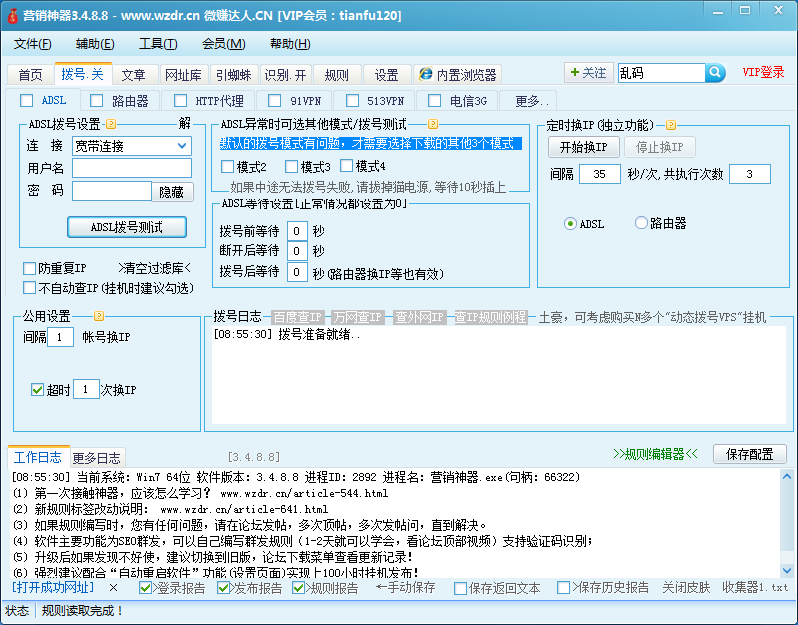Check the 模式3 option
Viewport: 798px width, 625px height.
pyautogui.click(x=292, y=167)
